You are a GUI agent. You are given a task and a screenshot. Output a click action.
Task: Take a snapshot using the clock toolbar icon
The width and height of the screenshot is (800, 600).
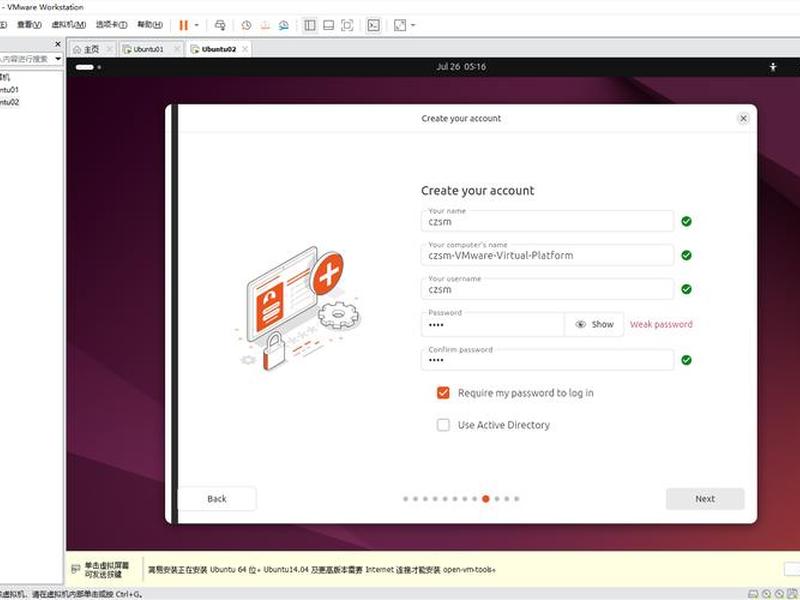coord(246,25)
